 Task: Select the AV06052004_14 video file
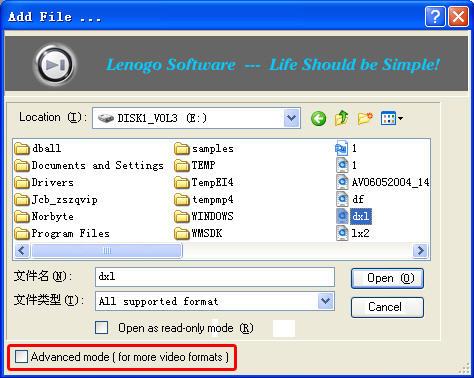[383, 182]
